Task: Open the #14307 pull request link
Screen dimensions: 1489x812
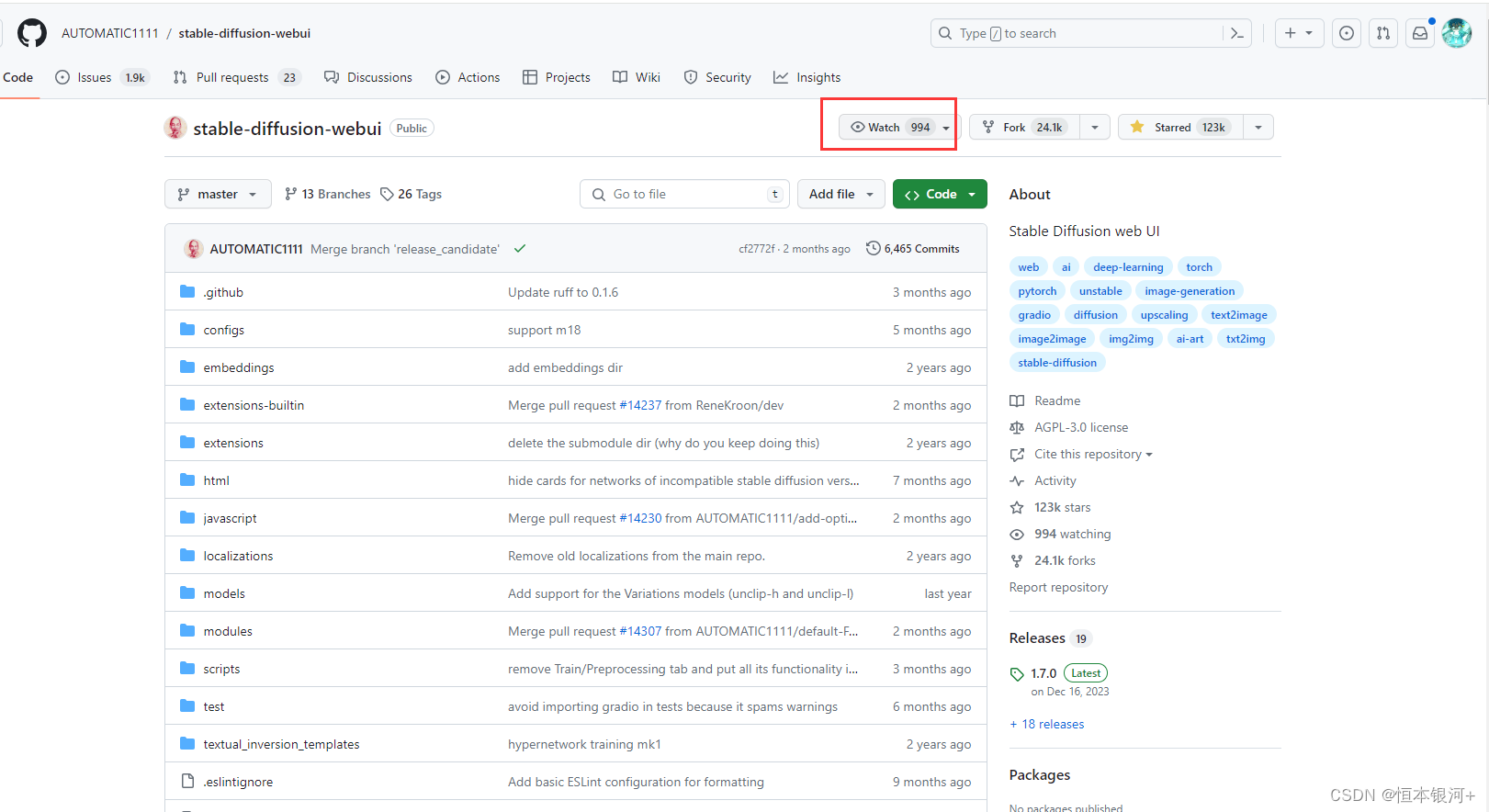Action: (x=640, y=631)
